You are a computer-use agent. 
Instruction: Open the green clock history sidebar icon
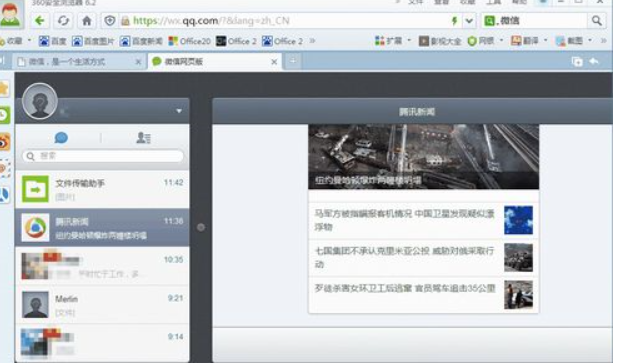pyautogui.click(x=4, y=116)
